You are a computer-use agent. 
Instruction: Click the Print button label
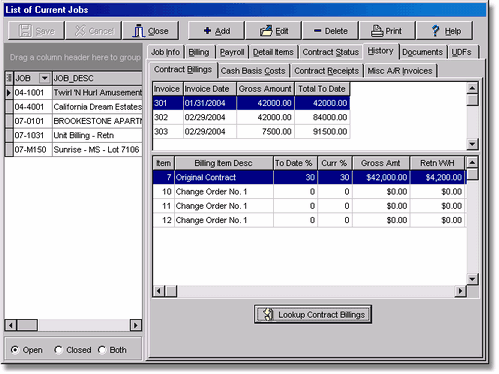coord(393,31)
